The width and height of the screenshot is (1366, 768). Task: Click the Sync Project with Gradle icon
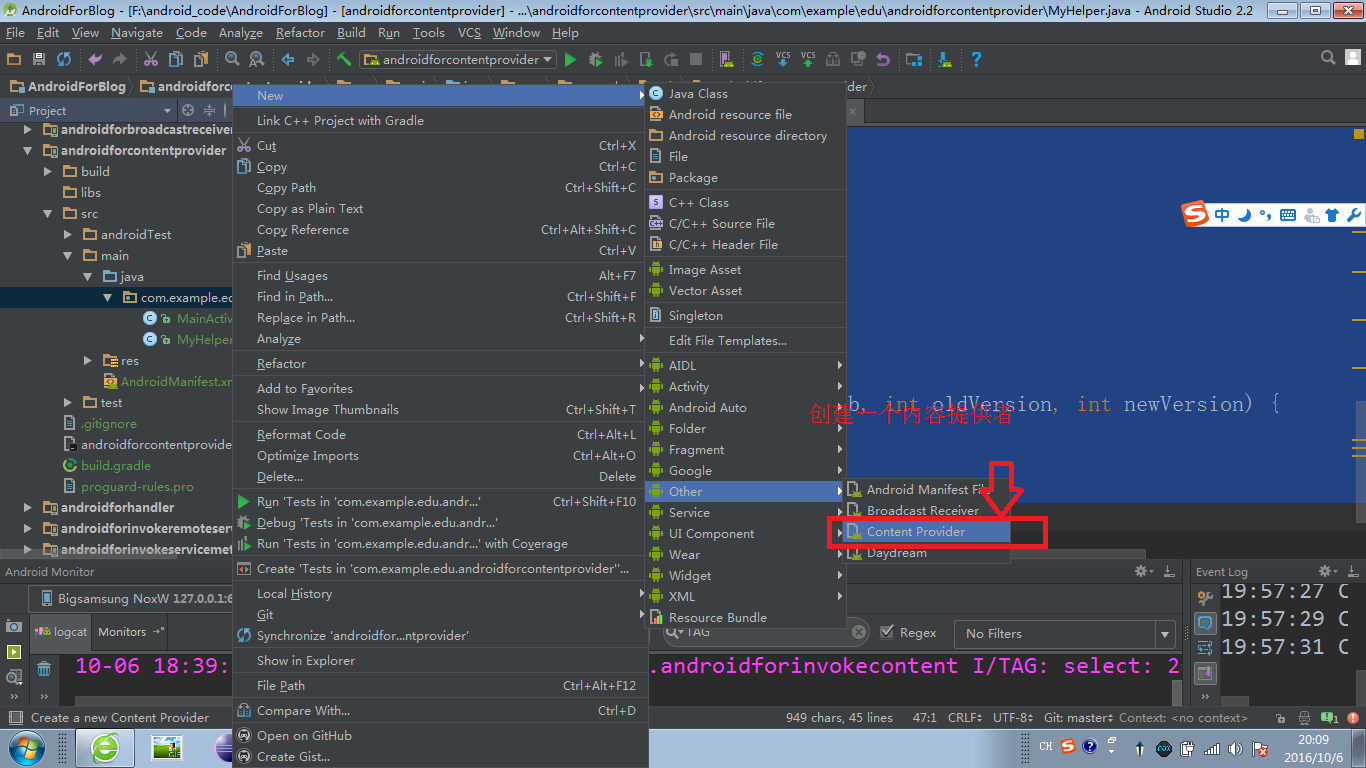[x=757, y=60]
